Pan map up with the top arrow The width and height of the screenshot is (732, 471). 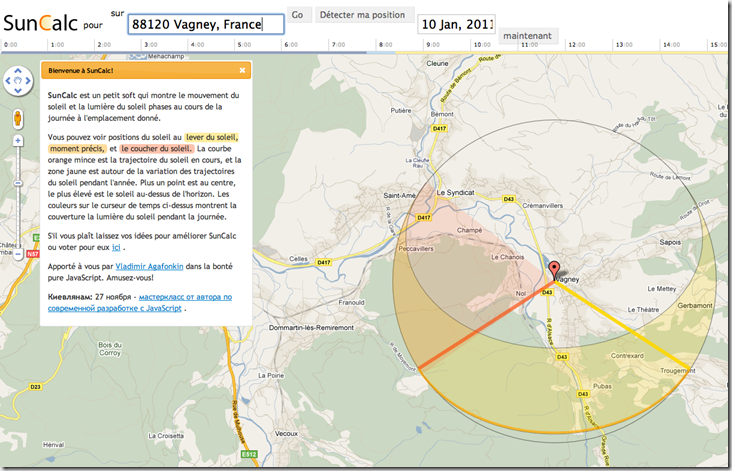(x=18, y=70)
